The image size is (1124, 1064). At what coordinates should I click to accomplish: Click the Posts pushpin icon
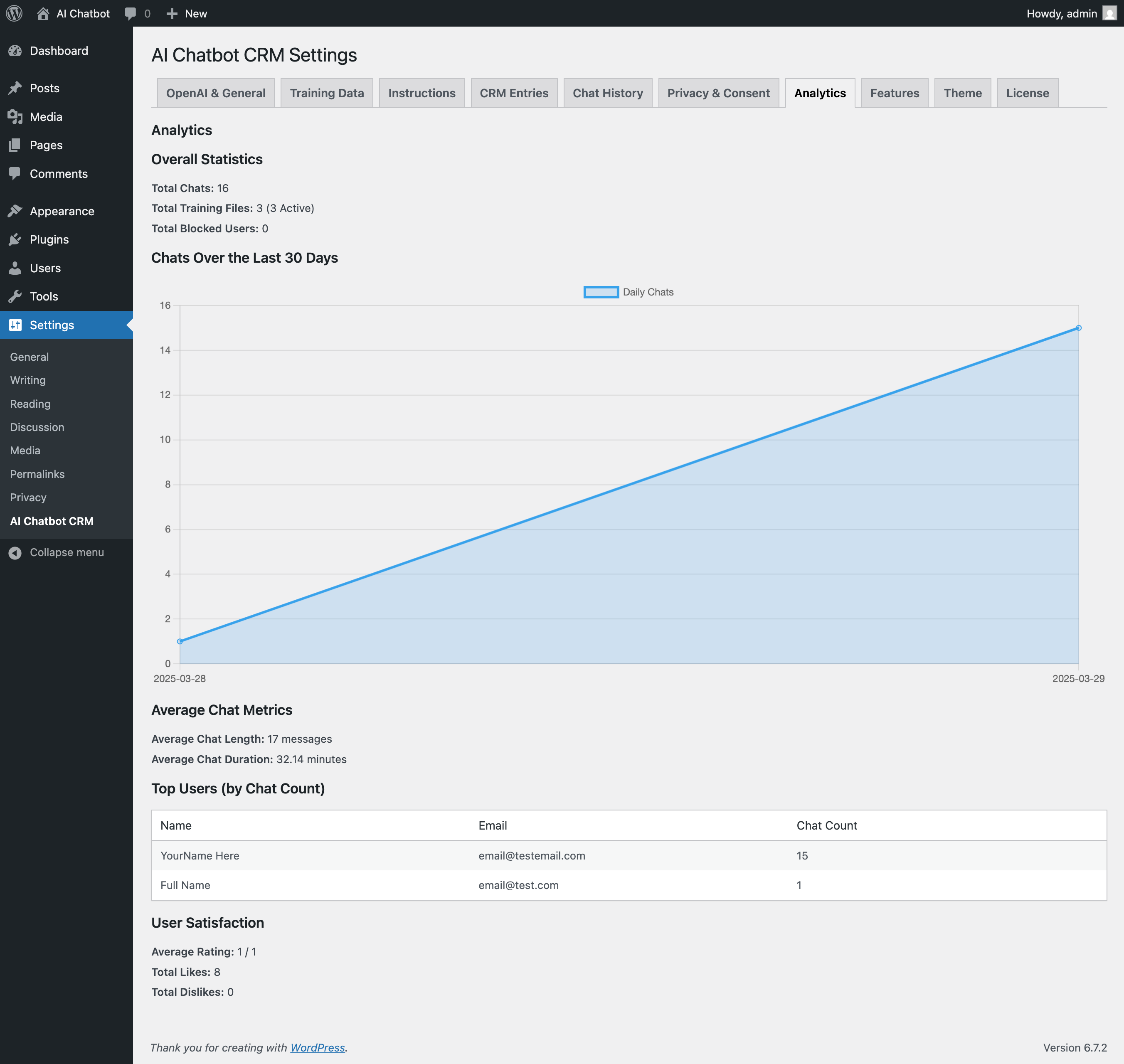coord(15,88)
